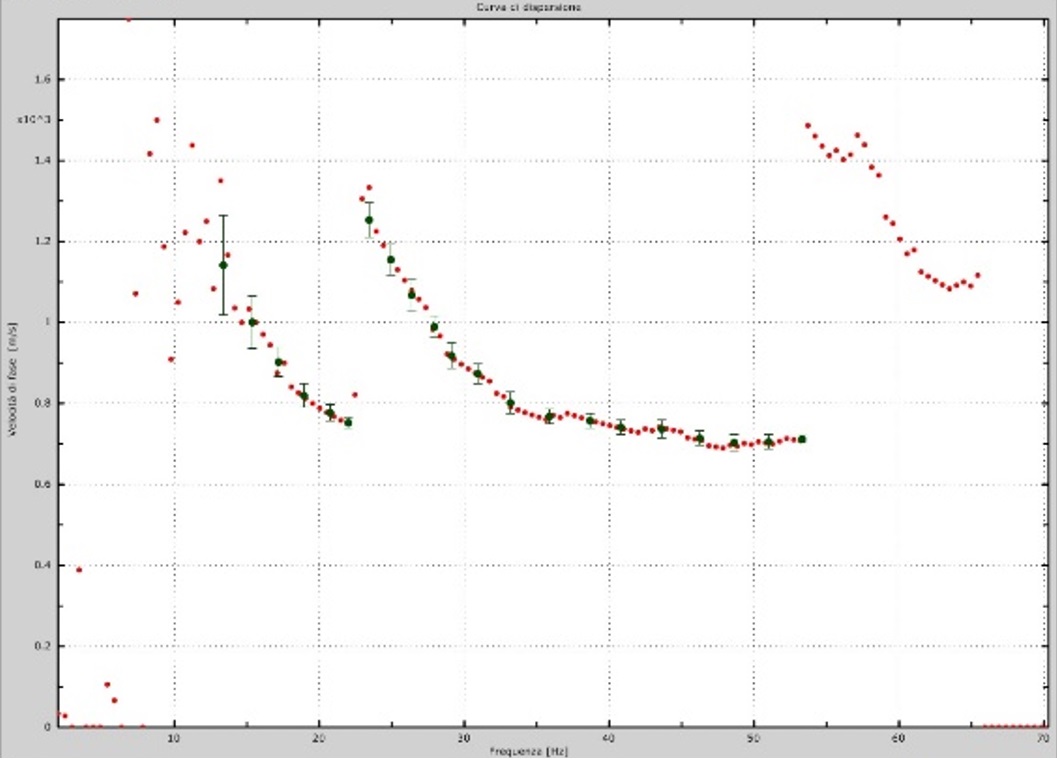This screenshot has height=759, width=1057.
Task: Click the x-axis tick label "20"
Action: pos(319,737)
